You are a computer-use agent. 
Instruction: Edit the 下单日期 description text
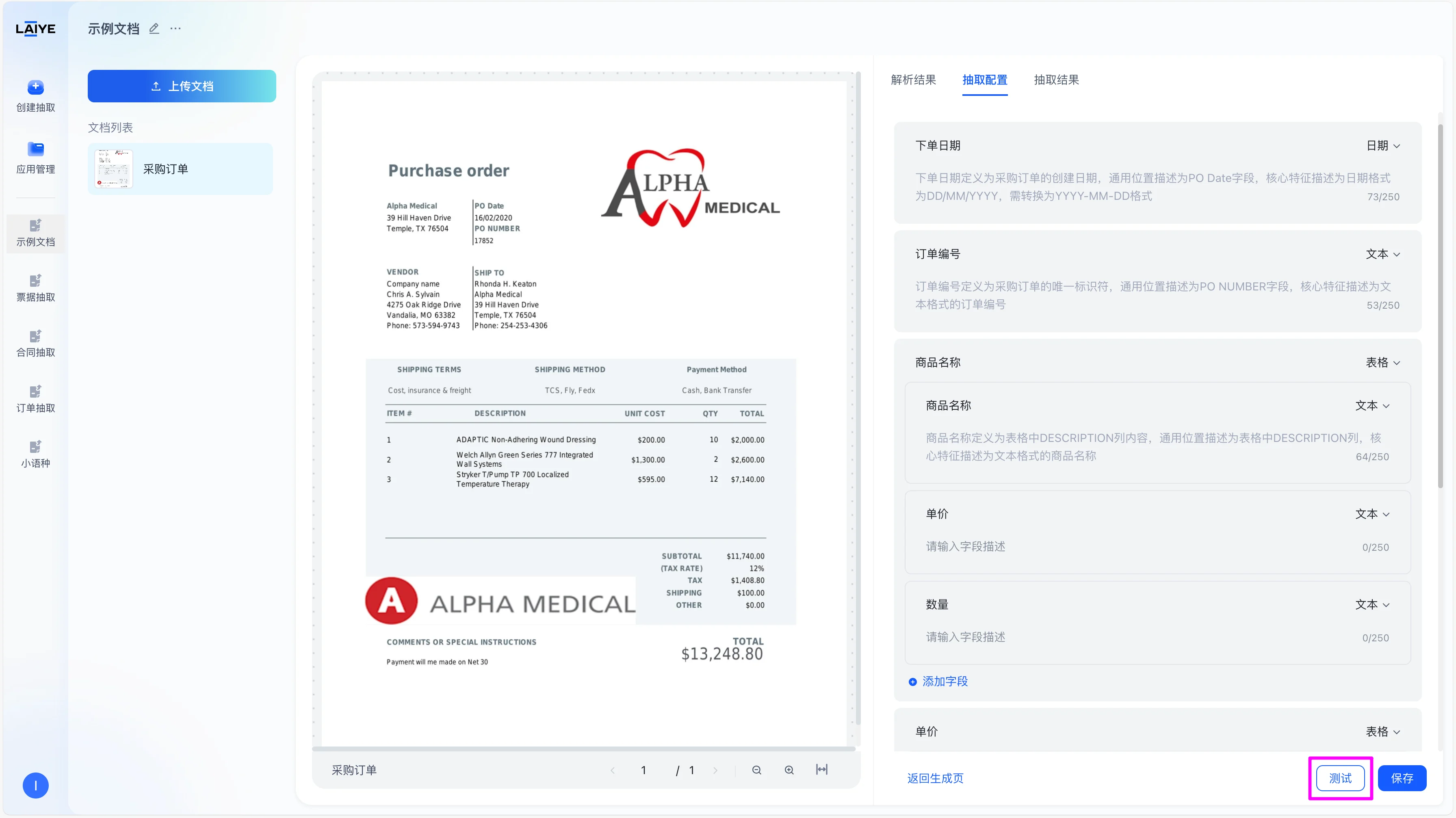coord(1153,187)
